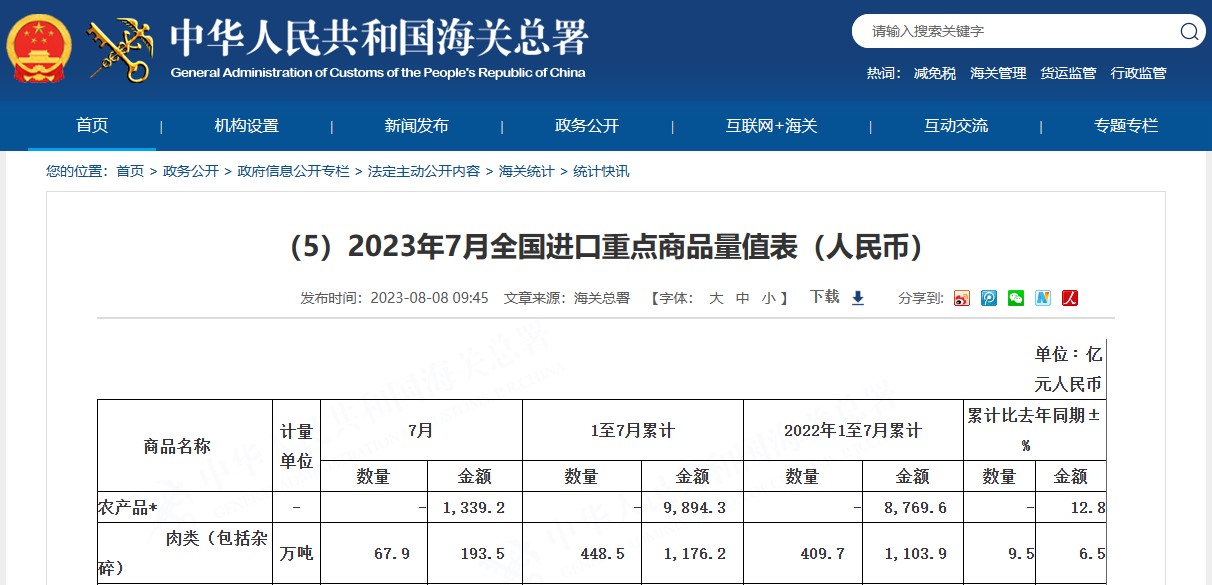The image size is (1212, 585).
Task: Click the 1至7月累计 column header
Action: coord(632,431)
